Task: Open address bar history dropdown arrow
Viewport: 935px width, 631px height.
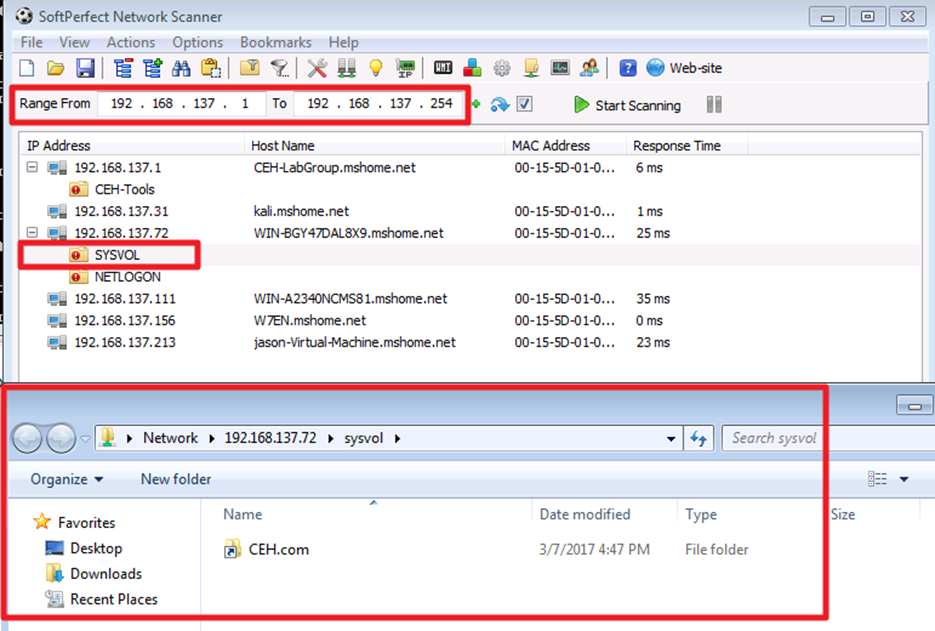Action: (x=671, y=439)
